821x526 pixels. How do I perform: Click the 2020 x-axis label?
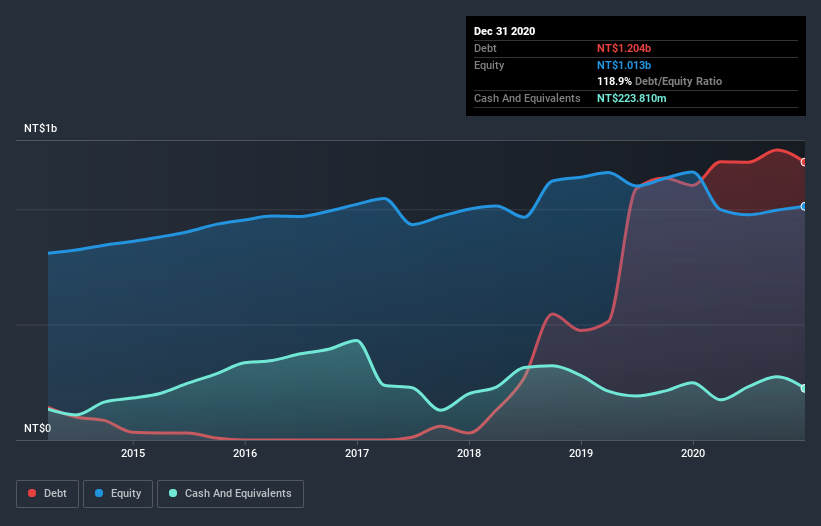tap(693, 453)
